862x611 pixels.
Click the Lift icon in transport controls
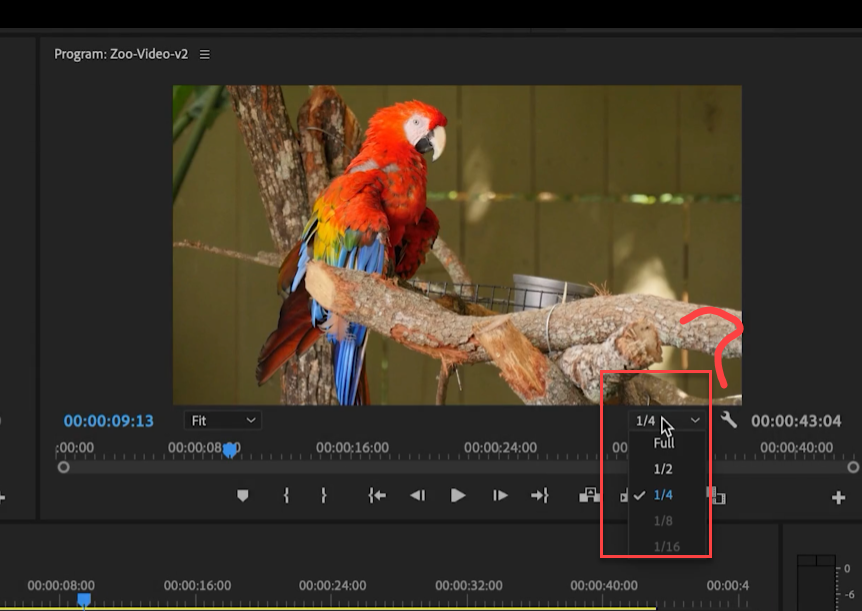(589, 495)
